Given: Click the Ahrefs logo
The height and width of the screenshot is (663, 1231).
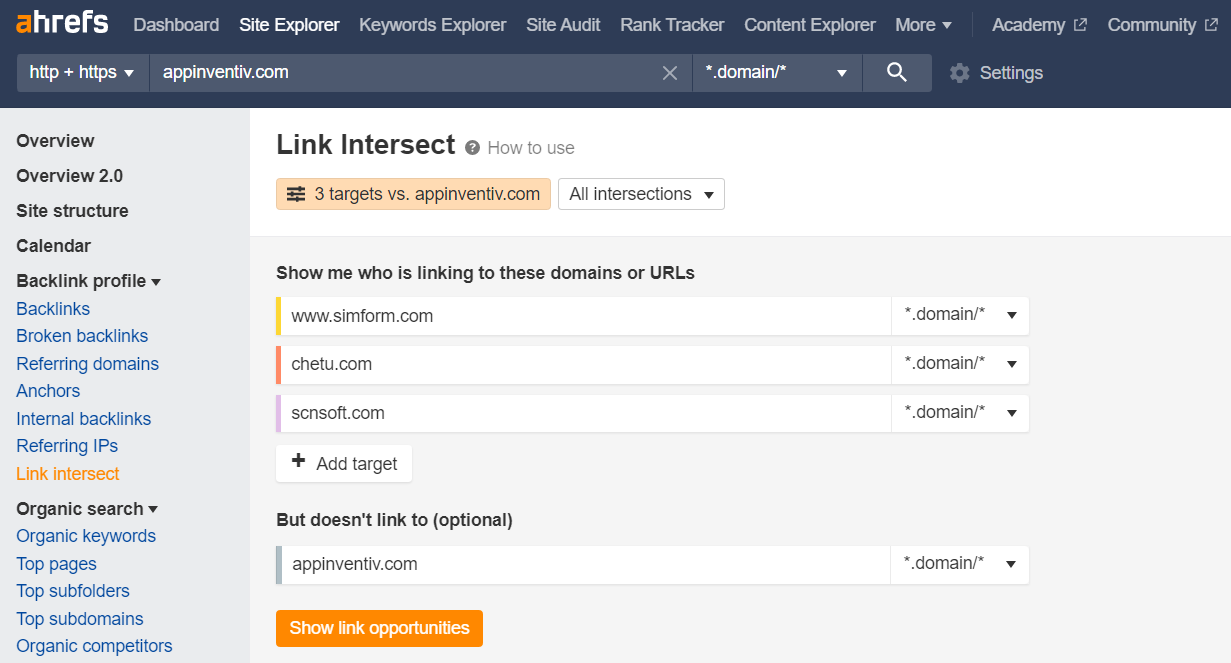Looking at the screenshot, I should coord(62,23).
